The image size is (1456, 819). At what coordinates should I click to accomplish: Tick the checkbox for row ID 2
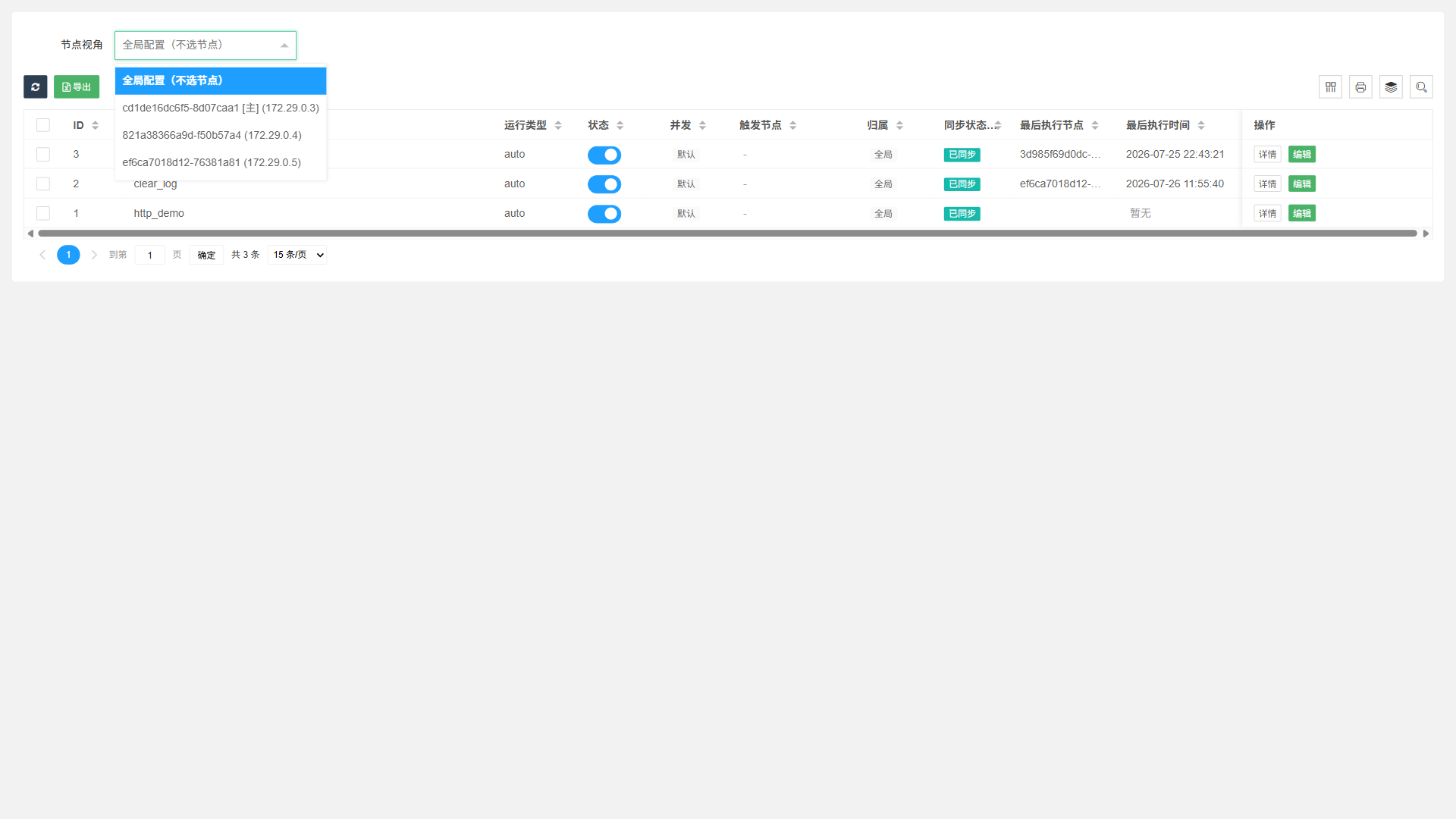pos(43,184)
